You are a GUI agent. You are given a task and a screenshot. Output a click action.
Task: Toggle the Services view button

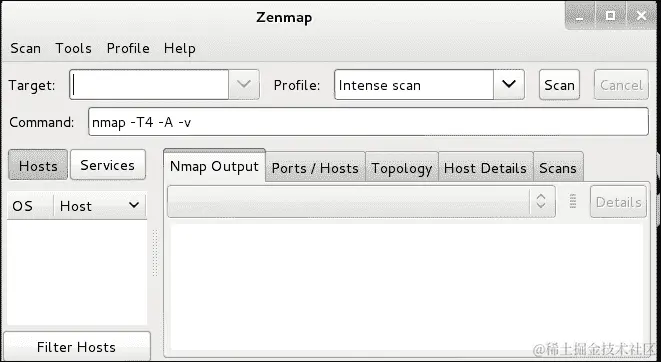(x=108, y=165)
